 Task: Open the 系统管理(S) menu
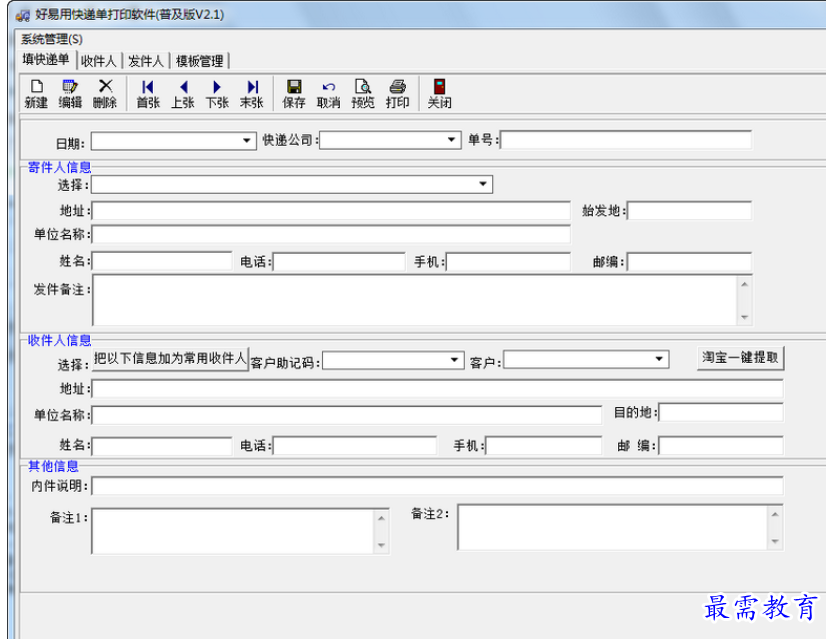52,40
